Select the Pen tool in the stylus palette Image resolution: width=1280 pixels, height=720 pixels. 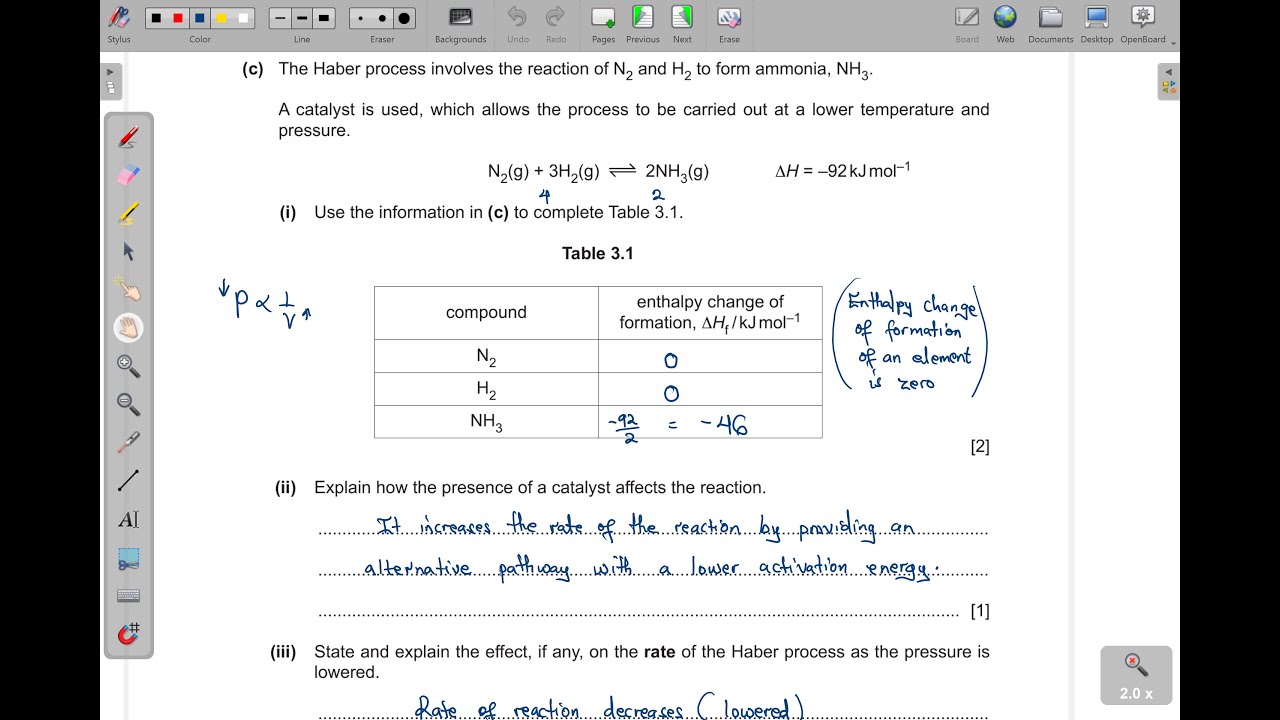pos(128,138)
